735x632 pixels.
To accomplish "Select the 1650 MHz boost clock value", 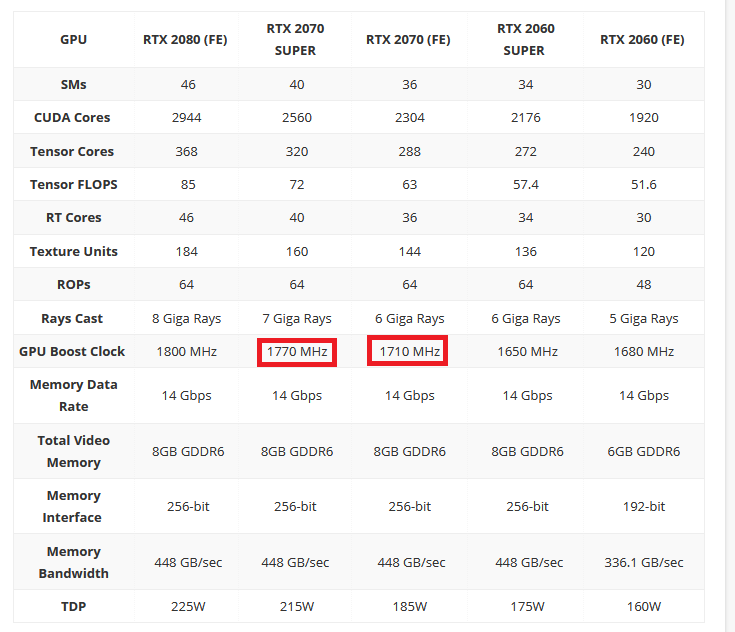I will pyautogui.click(x=527, y=352).
